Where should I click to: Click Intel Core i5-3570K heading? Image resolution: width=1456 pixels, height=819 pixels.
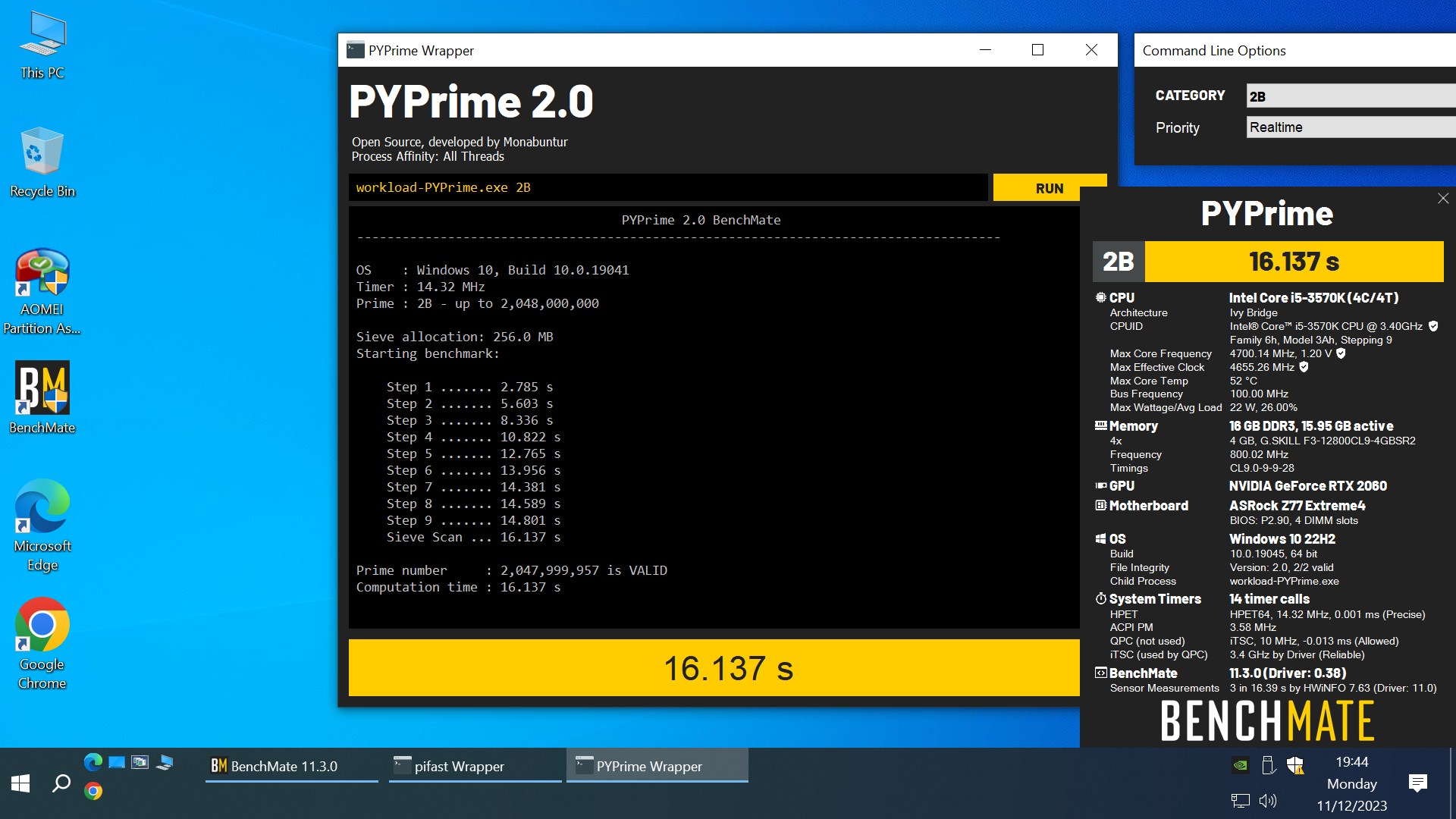pyautogui.click(x=1314, y=298)
